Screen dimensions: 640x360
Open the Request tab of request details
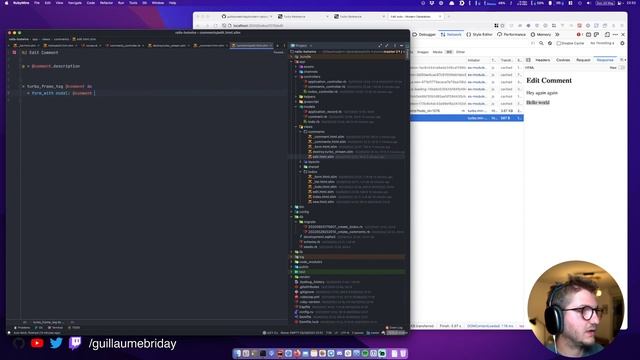coord(583,60)
